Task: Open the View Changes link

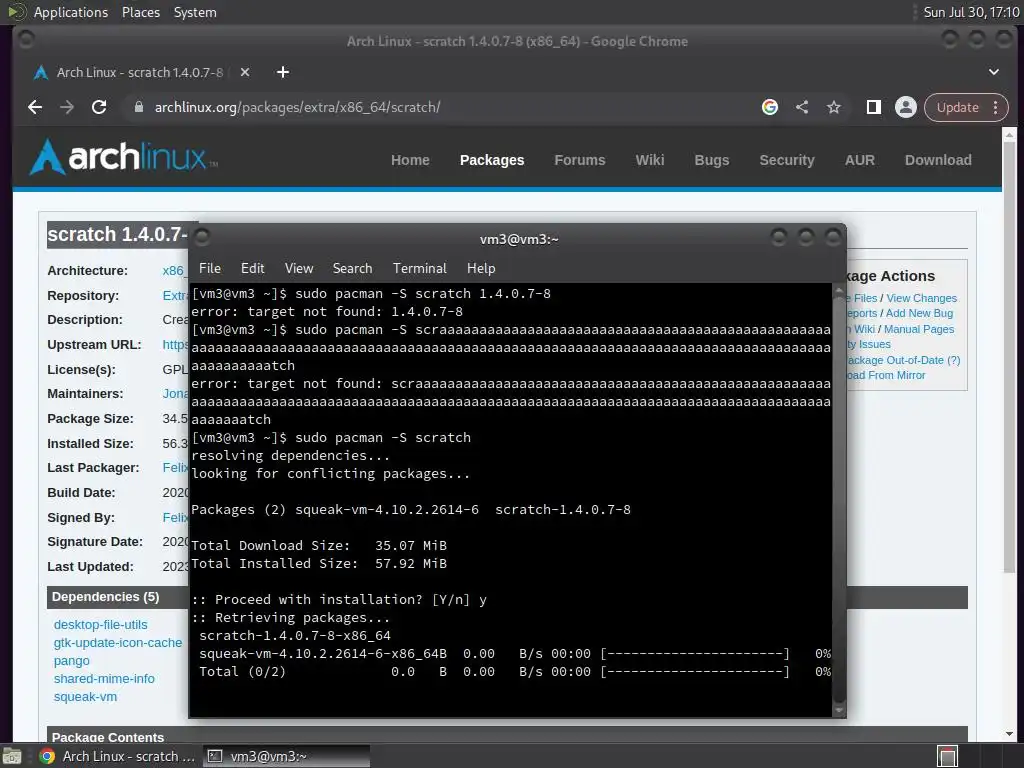Action: [921, 298]
